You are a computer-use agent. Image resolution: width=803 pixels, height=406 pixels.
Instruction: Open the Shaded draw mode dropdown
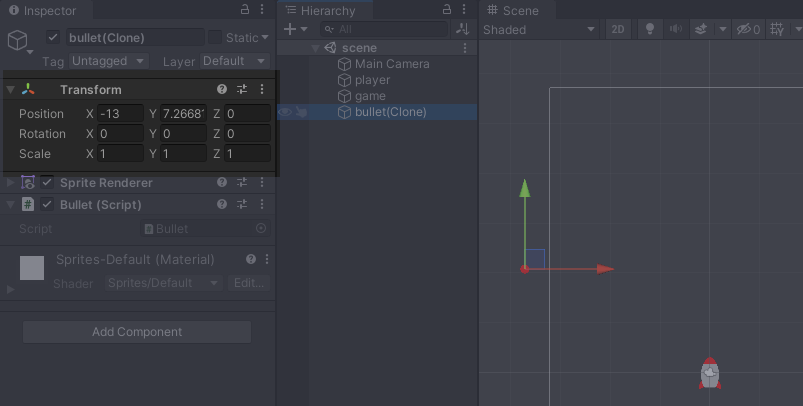click(539, 29)
